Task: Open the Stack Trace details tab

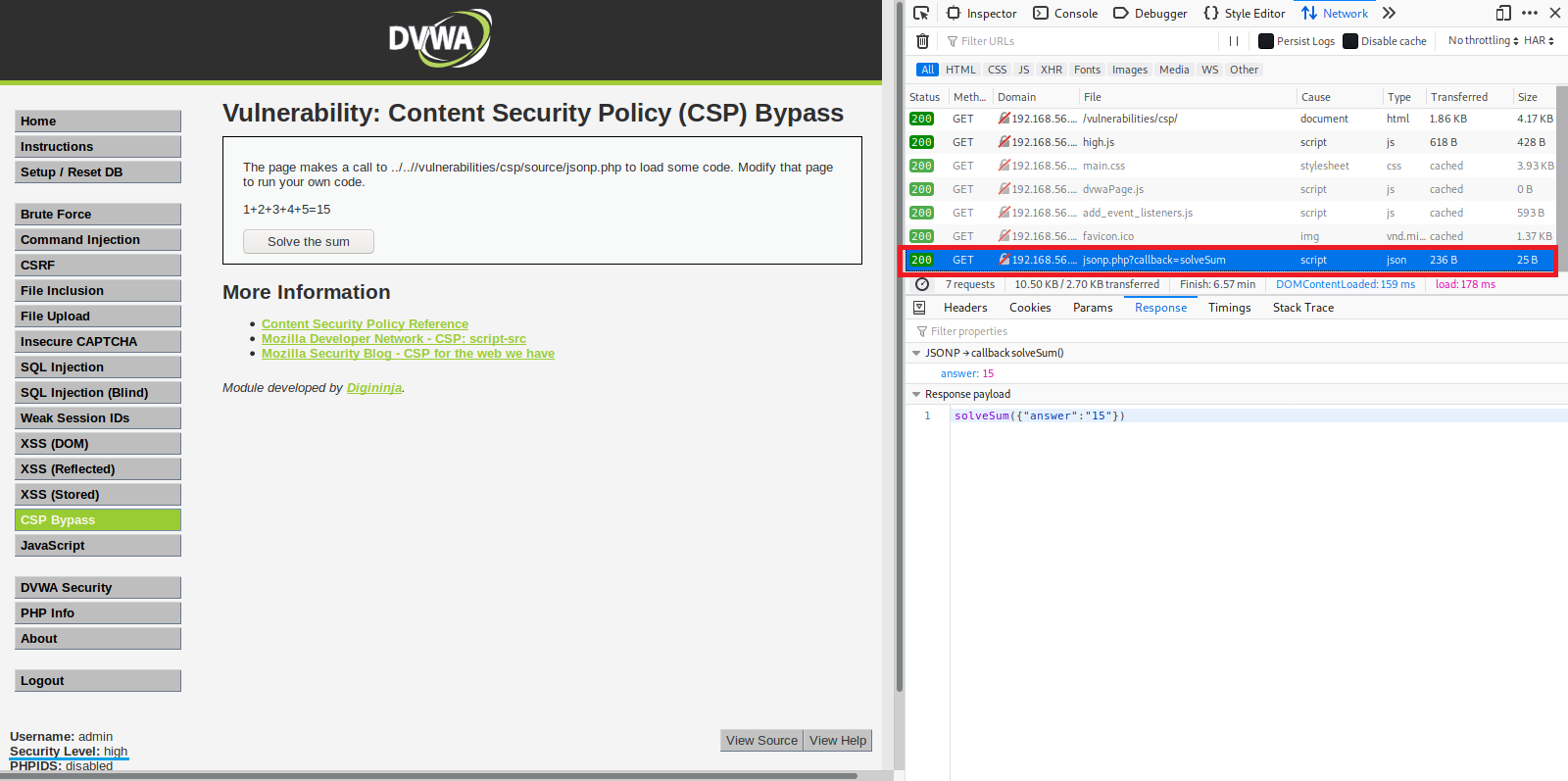Action: (1303, 308)
